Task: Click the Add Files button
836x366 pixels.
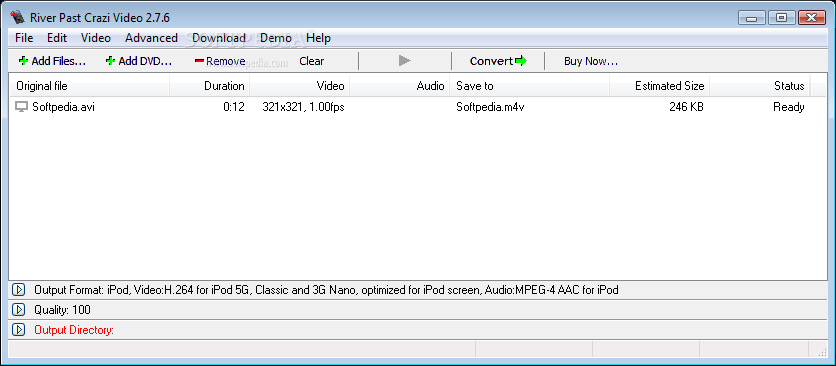Action: tap(52, 61)
